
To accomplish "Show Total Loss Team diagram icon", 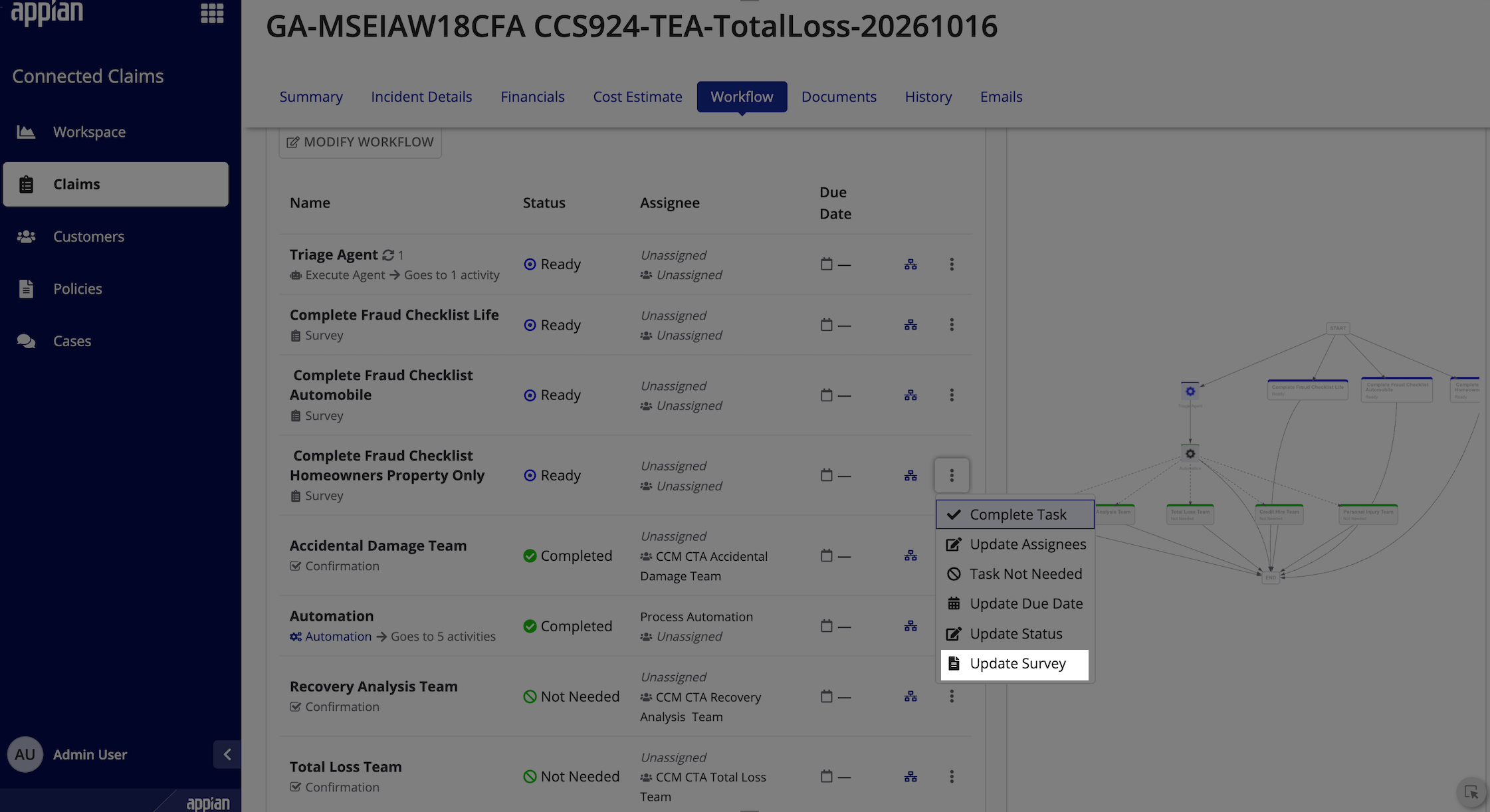I will (910, 777).
